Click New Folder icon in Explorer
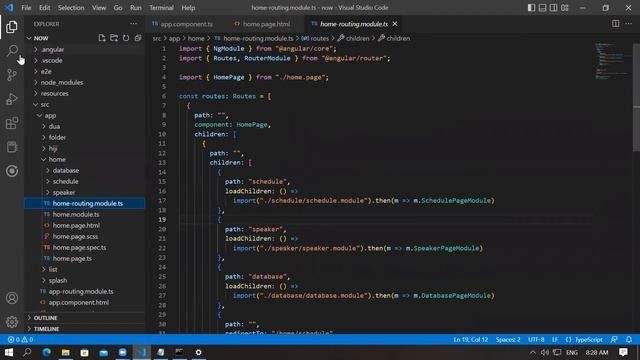Screen dimensions: 640x360 [x=114, y=38]
